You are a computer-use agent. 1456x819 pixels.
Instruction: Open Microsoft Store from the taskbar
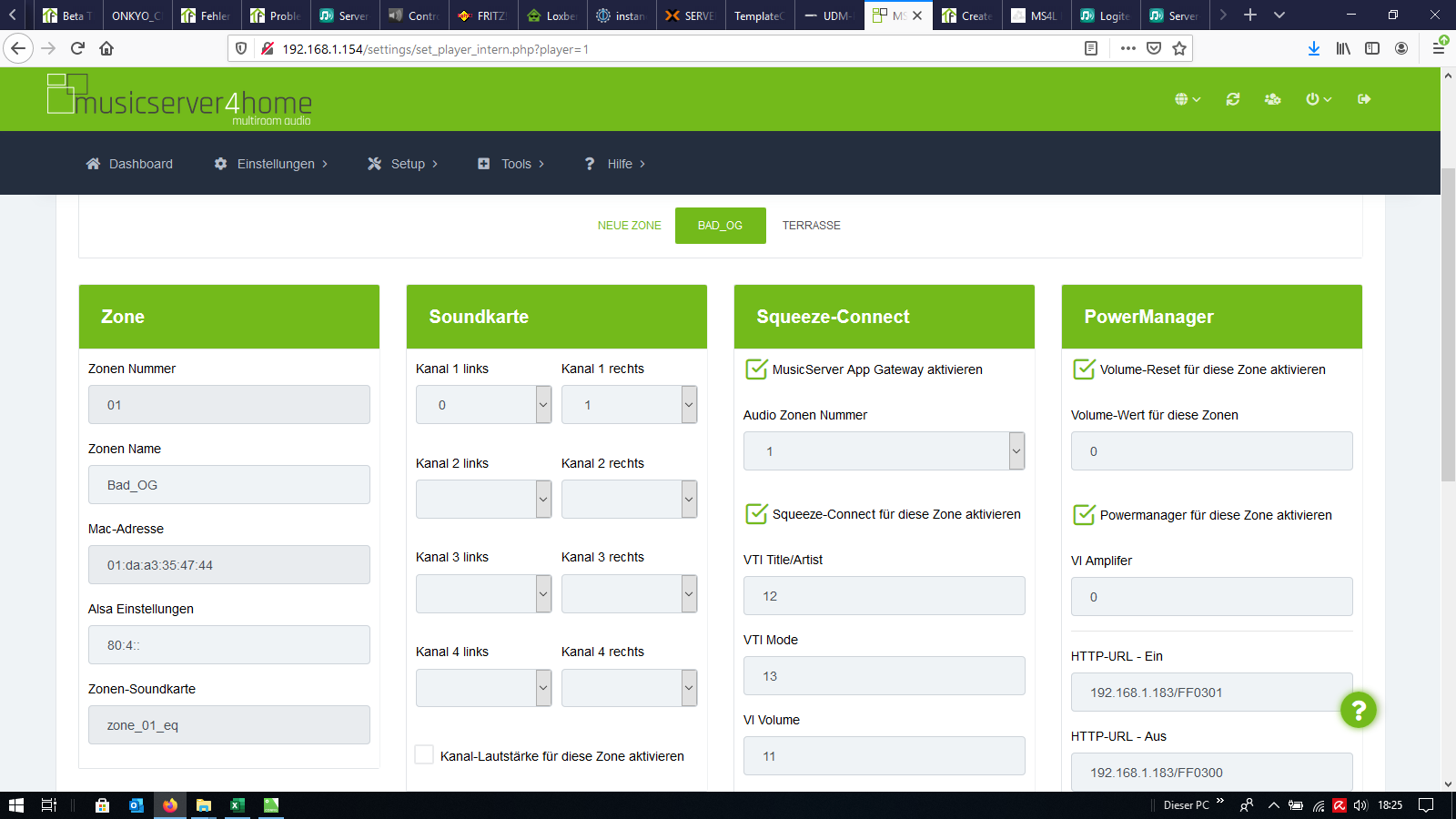pyautogui.click(x=102, y=805)
